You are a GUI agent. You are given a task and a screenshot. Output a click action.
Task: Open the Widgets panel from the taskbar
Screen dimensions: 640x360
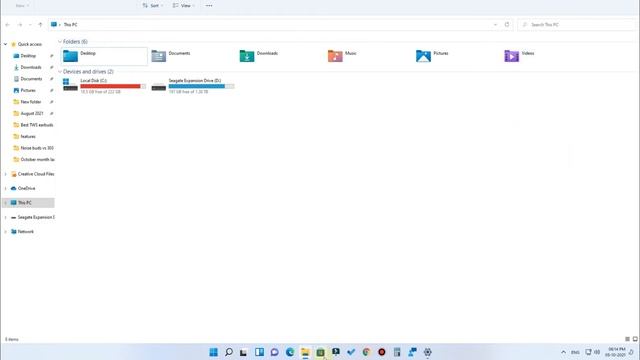pos(259,352)
